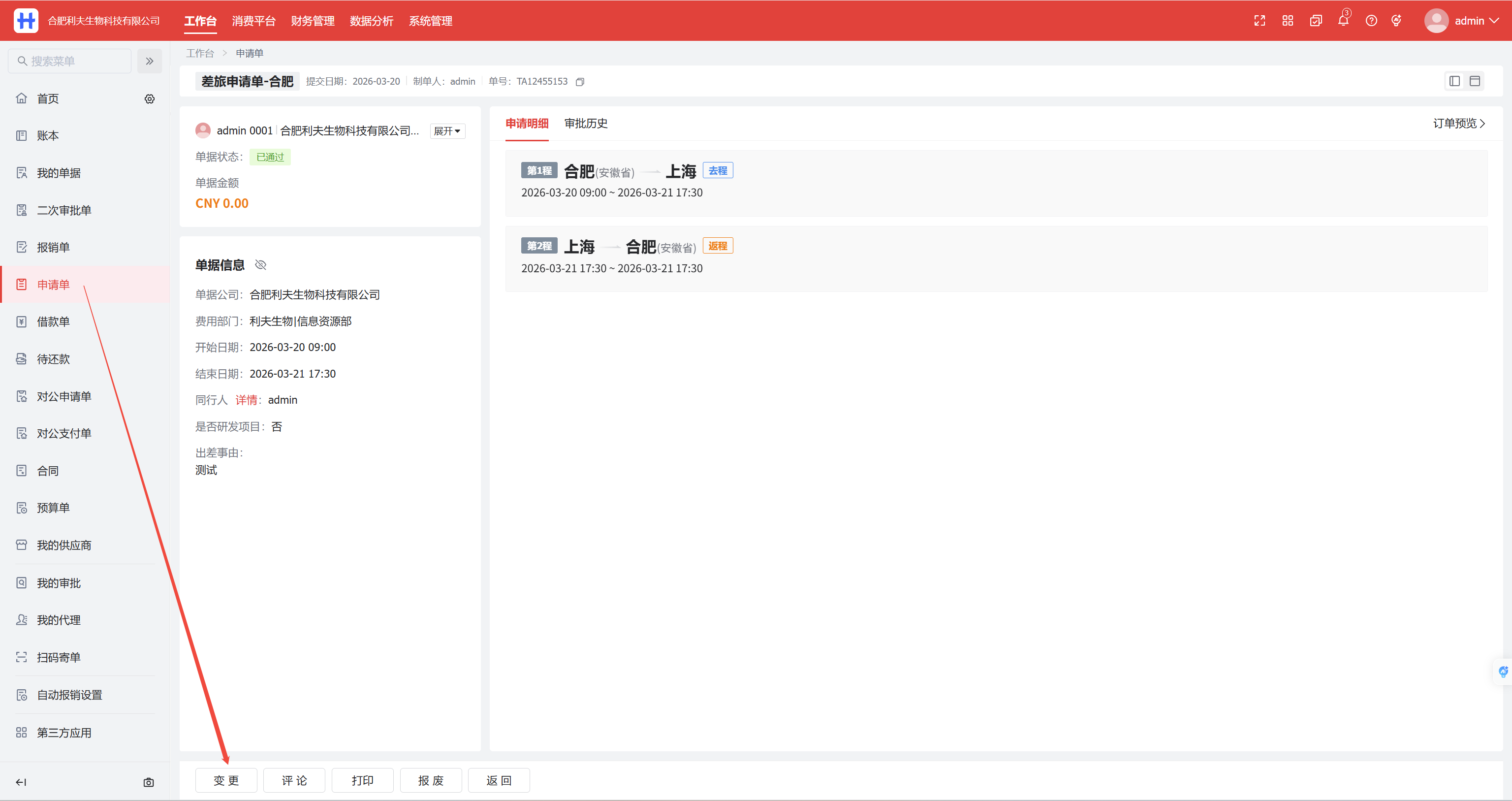Image resolution: width=1512 pixels, height=801 pixels.
Task: Expand applicant info with 展开 dropdown
Action: pyautogui.click(x=447, y=130)
